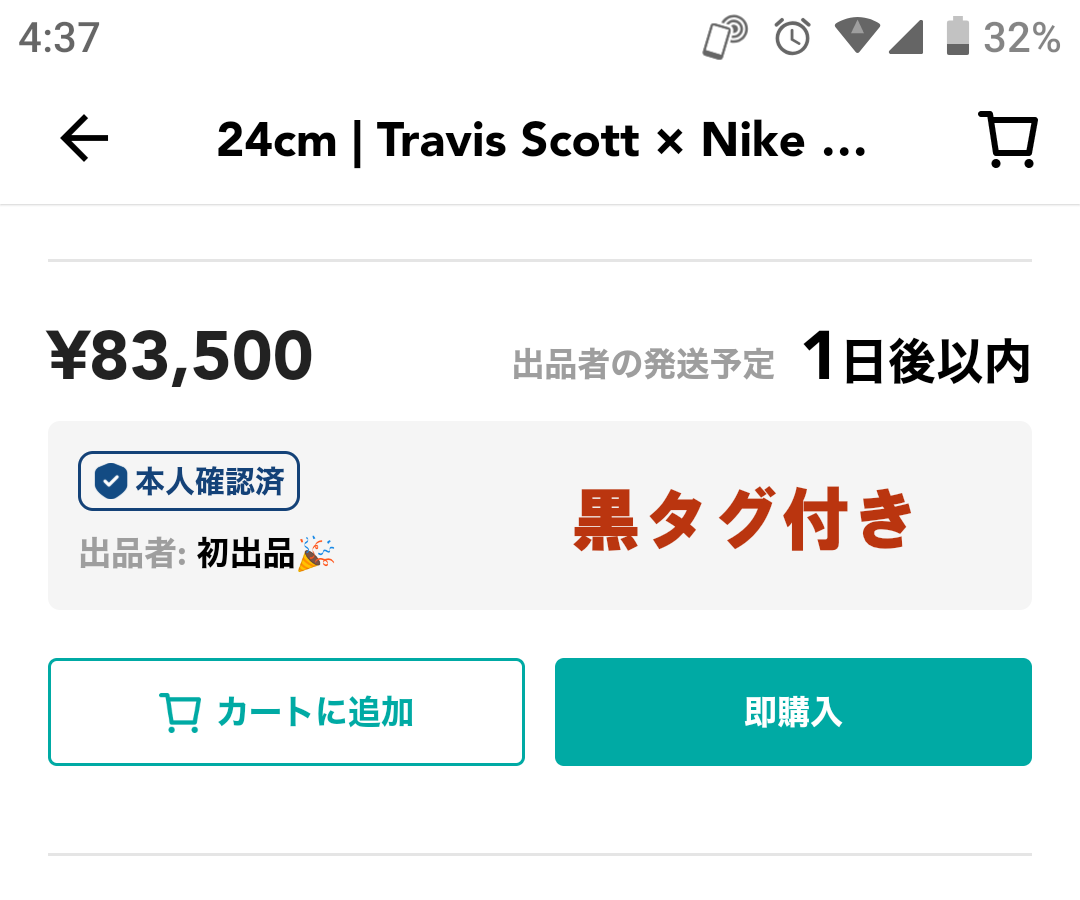Viewport: 1080px width, 900px height.
Task: Tap the 黒タグ付き red label
Action: [x=743, y=520]
